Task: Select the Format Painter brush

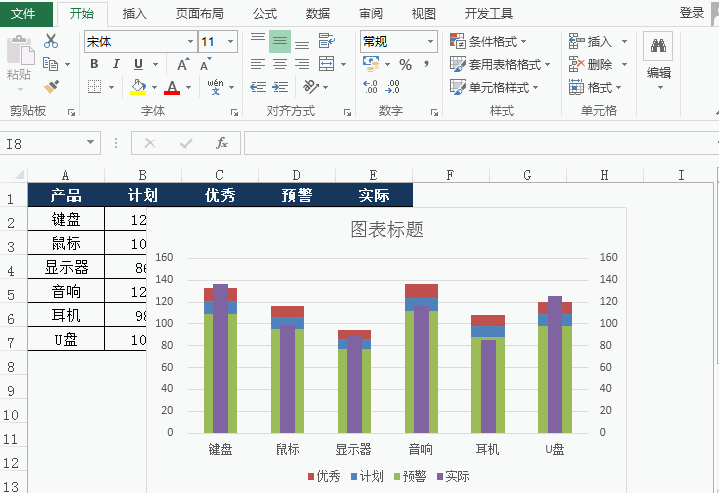Action: (51, 86)
